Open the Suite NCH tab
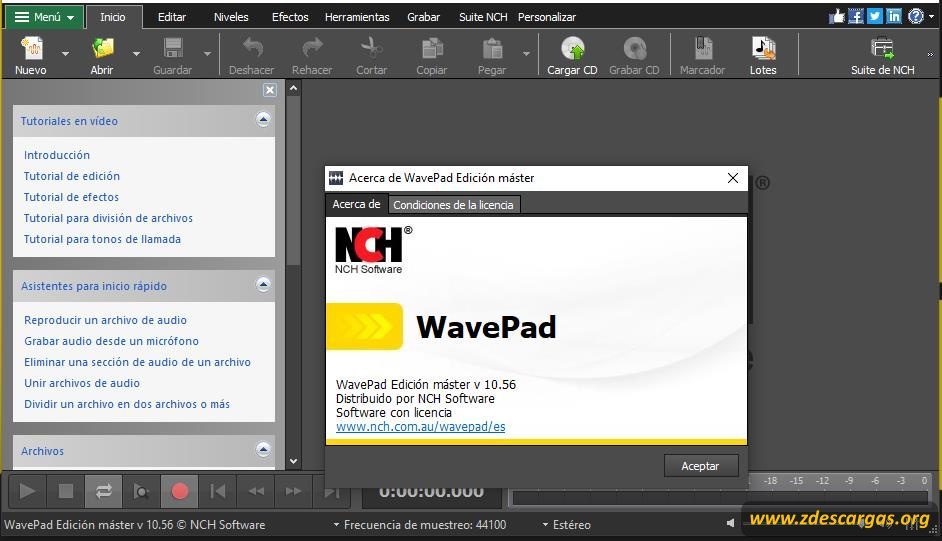Image resolution: width=942 pixels, height=541 pixels. [483, 17]
